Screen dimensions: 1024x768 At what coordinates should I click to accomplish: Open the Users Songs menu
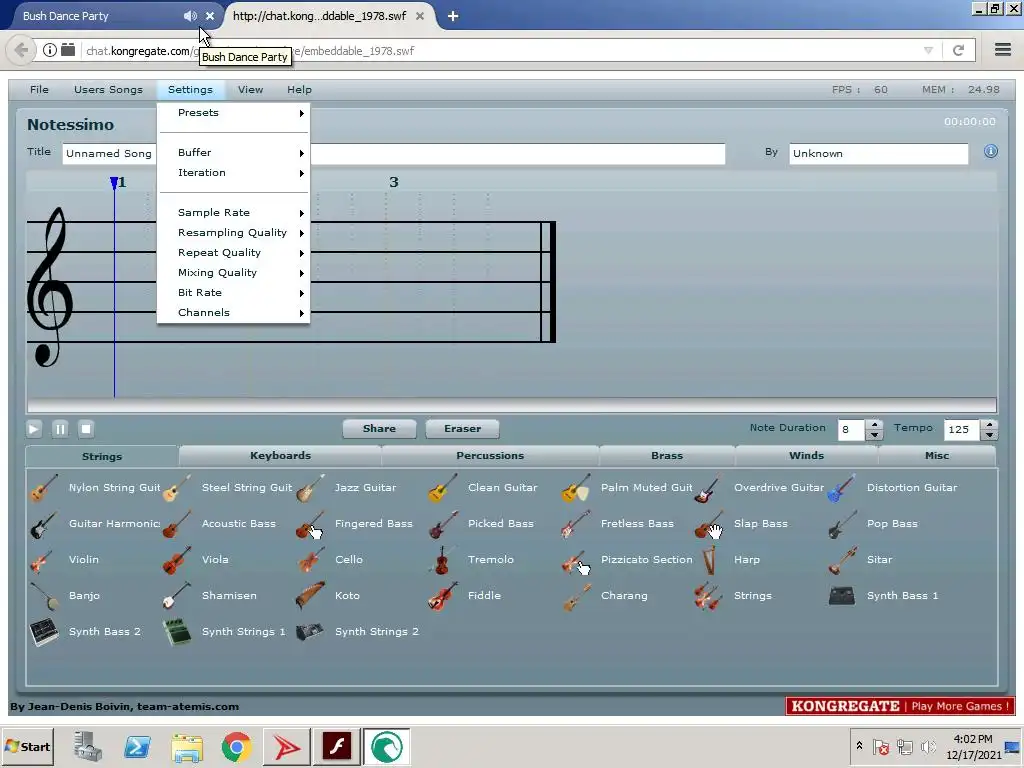click(x=108, y=89)
